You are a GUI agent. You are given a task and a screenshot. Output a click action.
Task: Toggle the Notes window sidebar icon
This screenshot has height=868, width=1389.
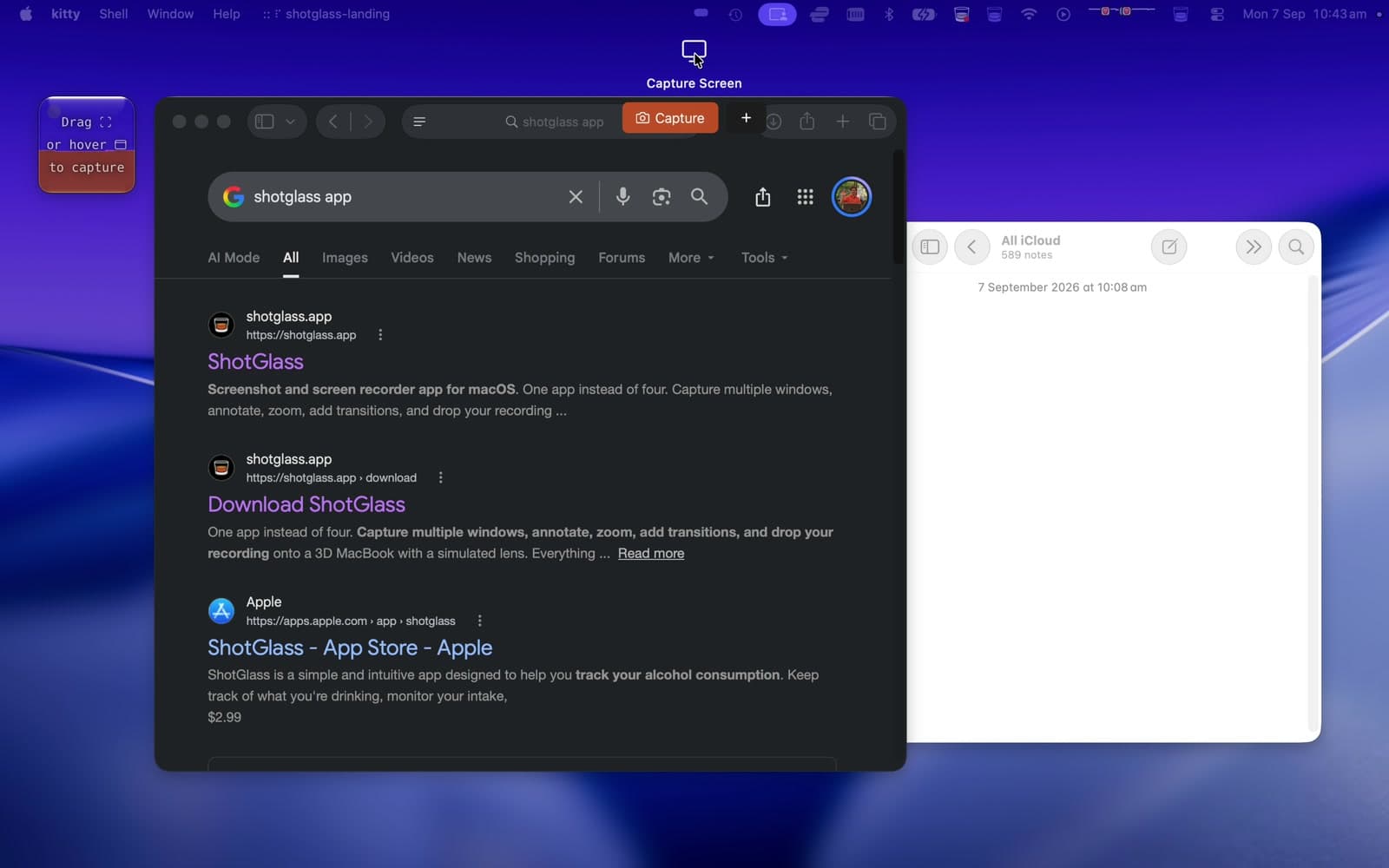[930, 247]
